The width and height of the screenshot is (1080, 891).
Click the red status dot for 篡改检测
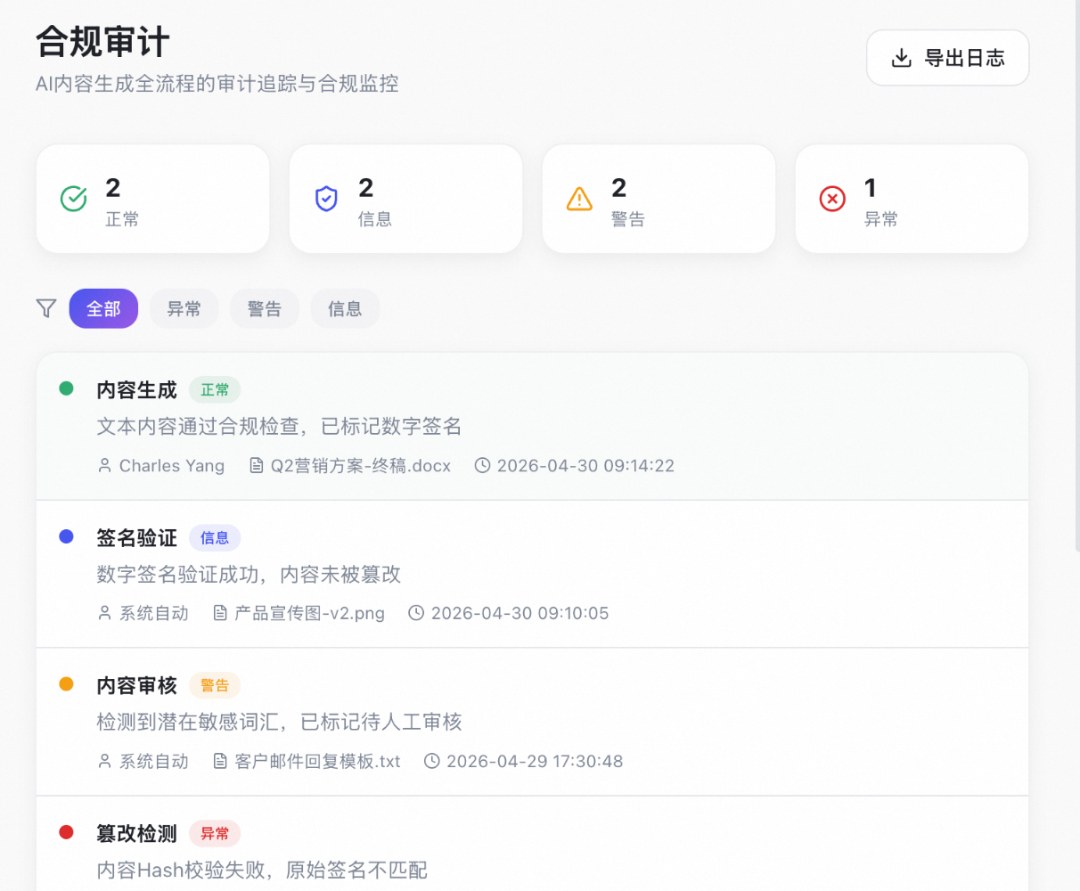click(x=66, y=832)
